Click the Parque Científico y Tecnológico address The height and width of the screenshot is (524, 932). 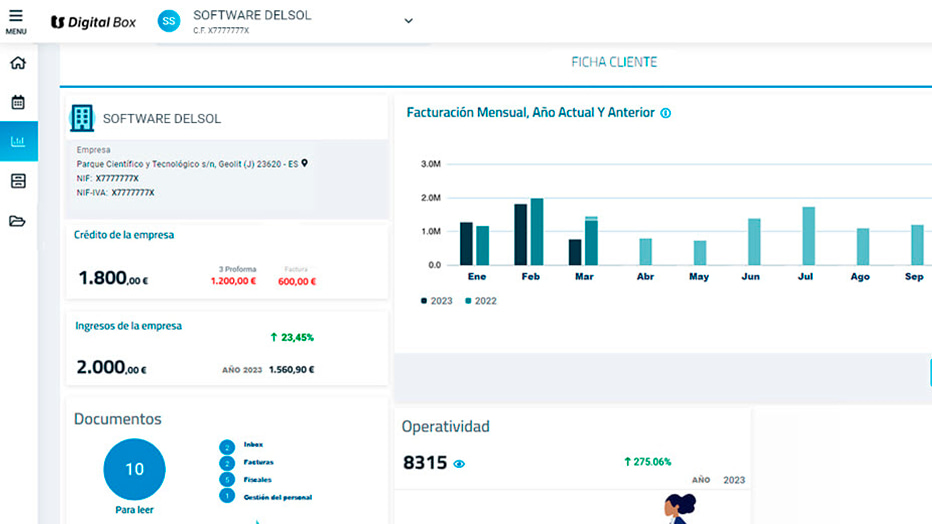(187, 164)
